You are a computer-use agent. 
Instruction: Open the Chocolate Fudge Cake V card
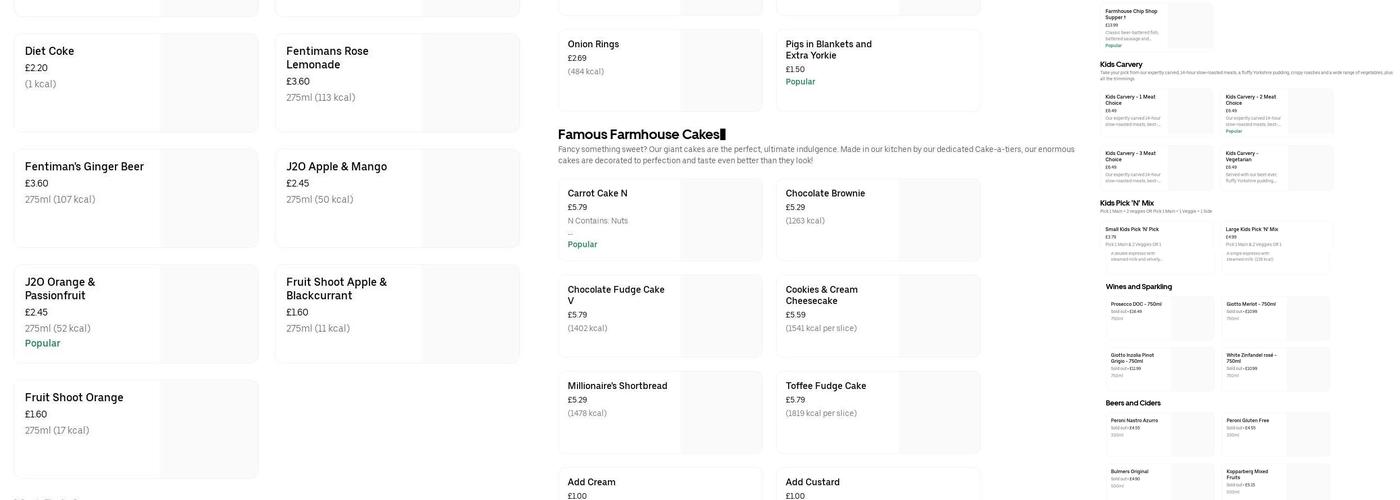[x=659, y=316]
